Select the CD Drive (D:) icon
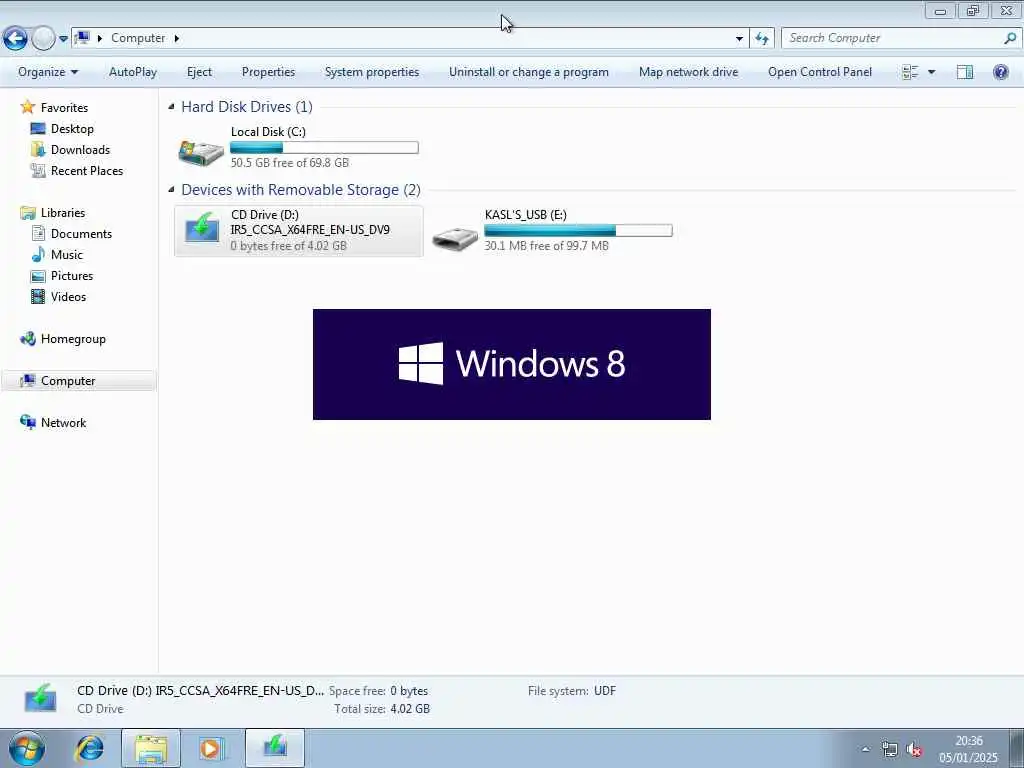 (x=202, y=229)
